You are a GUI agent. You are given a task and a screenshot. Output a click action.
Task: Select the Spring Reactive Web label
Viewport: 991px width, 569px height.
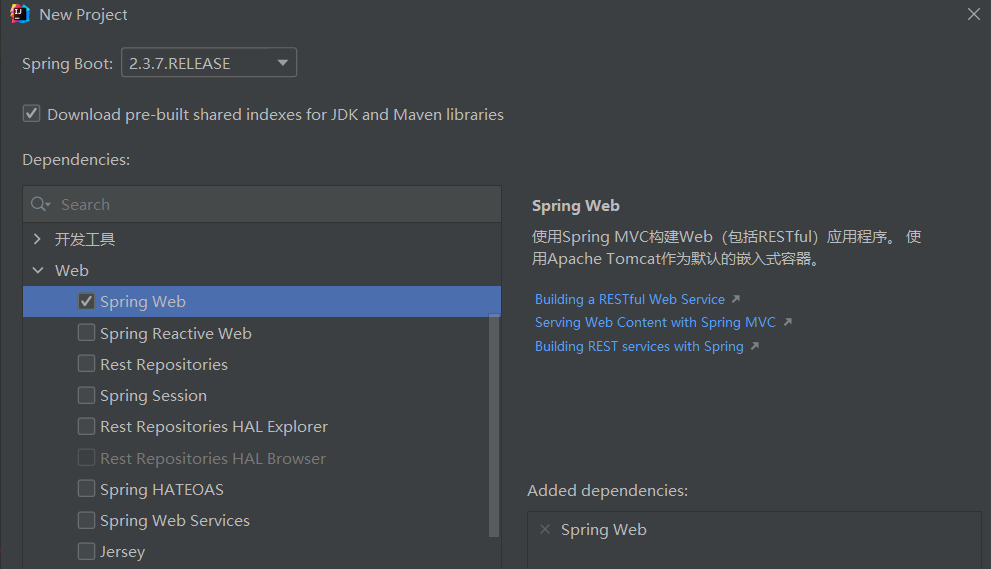point(176,333)
